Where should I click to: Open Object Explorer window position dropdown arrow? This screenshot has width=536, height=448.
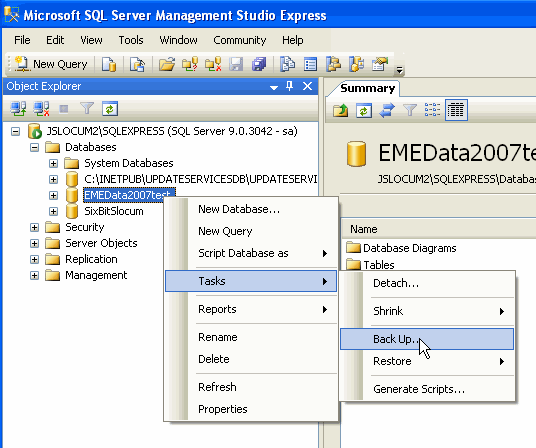click(273, 87)
